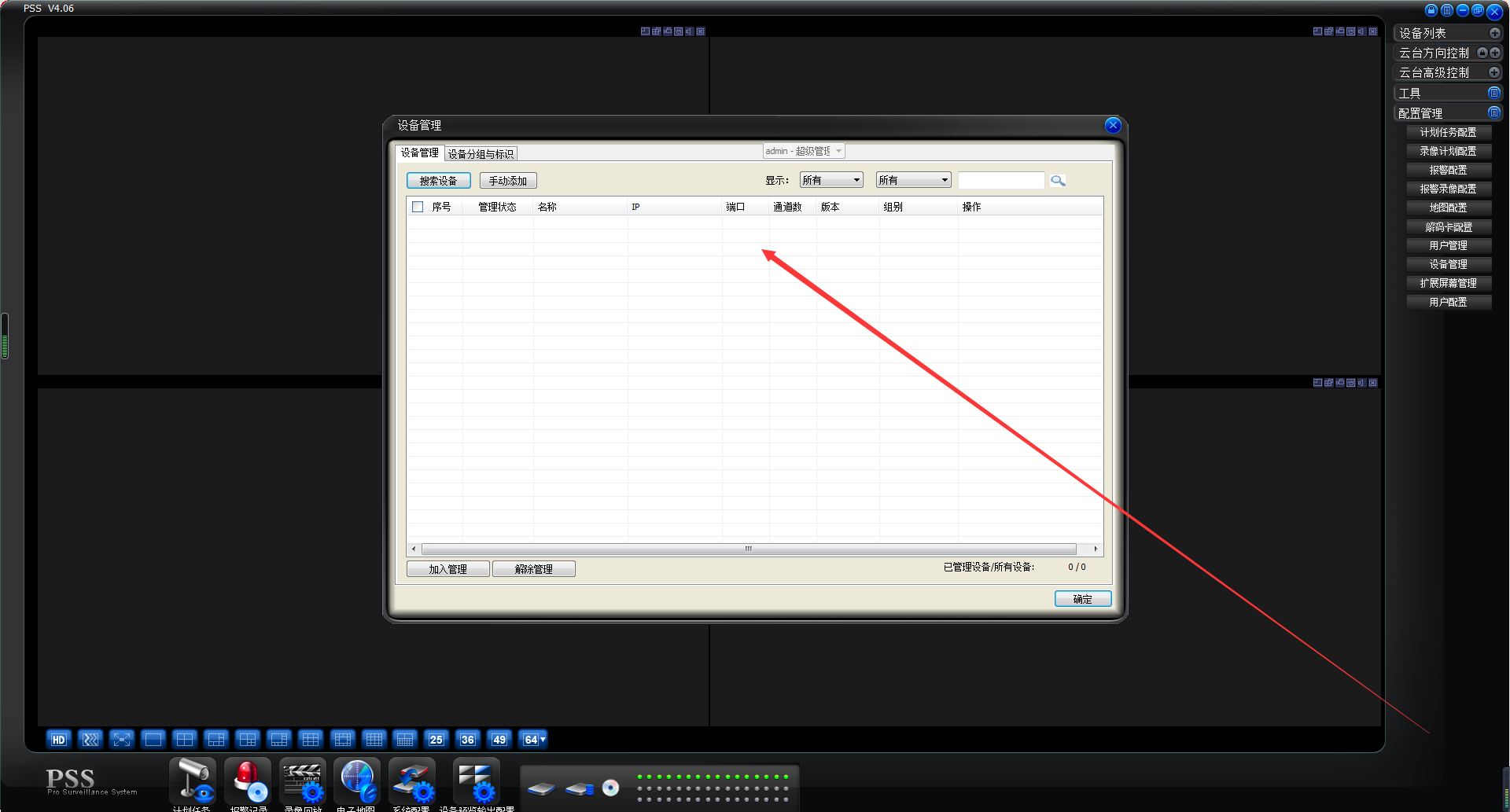Screen dimensions: 1510x812
Task: Toggle the lock icon on 云台方向控制
Action: click(x=1482, y=53)
